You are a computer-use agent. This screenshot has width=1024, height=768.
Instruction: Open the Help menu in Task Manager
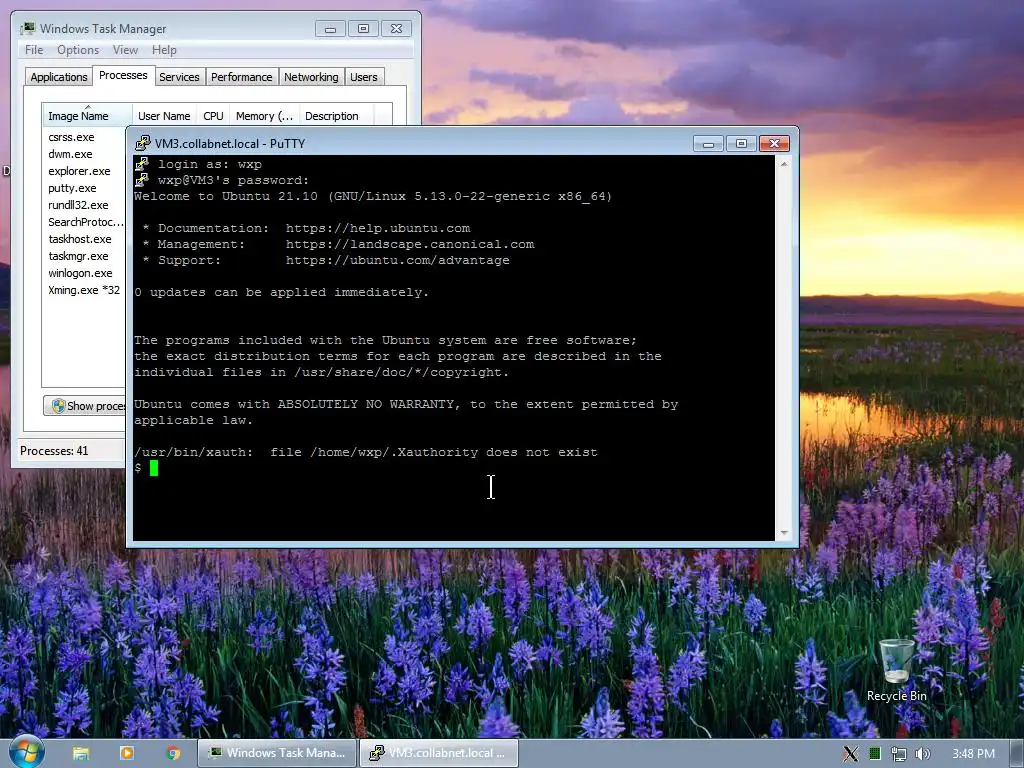click(x=164, y=50)
